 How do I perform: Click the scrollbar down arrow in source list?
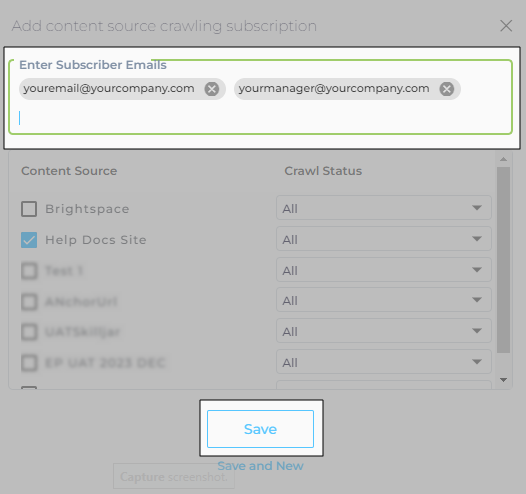(x=504, y=380)
